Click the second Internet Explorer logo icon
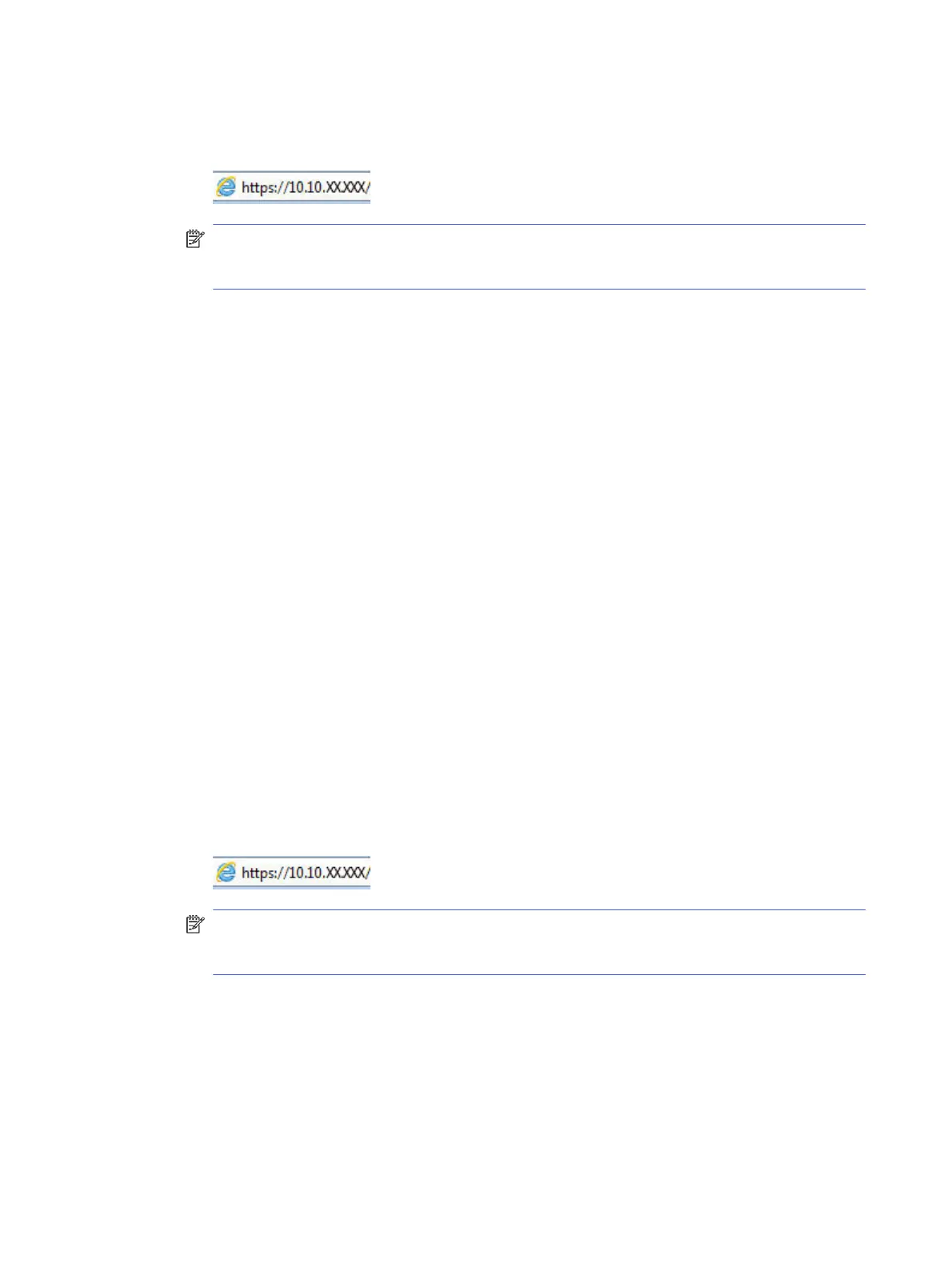 pyautogui.click(x=226, y=873)
